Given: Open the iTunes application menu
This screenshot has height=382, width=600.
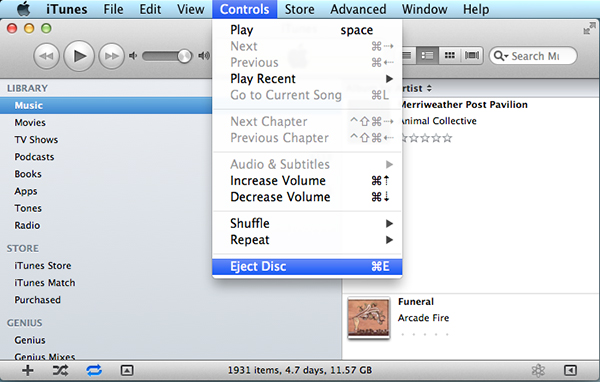Looking at the screenshot, I should click(67, 9).
